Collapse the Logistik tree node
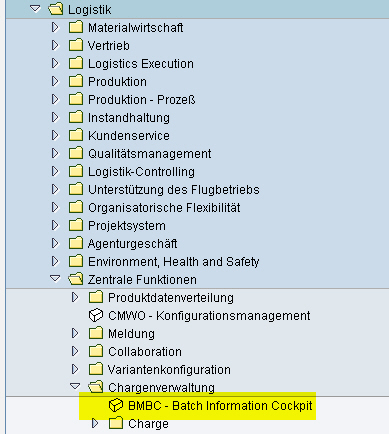 click(35, 9)
